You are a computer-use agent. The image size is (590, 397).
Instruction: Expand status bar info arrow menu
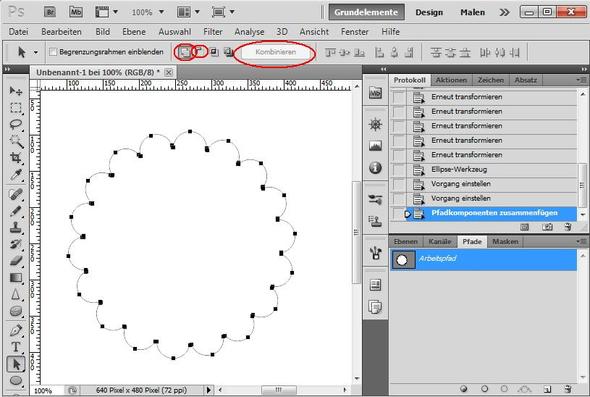click(x=208, y=390)
